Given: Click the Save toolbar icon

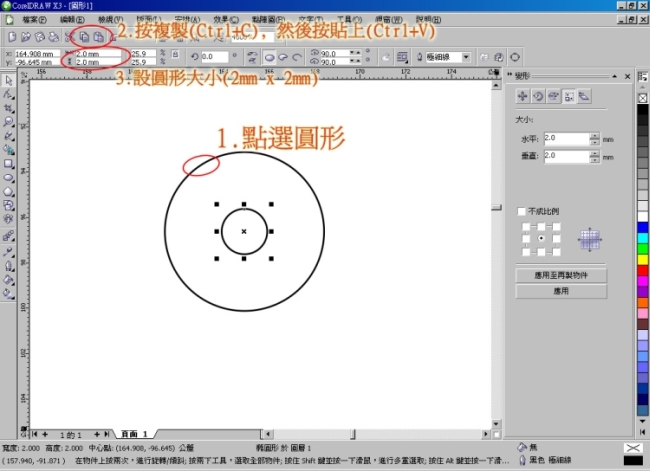Looking at the screenshot, I should click(x=39, y=37).
